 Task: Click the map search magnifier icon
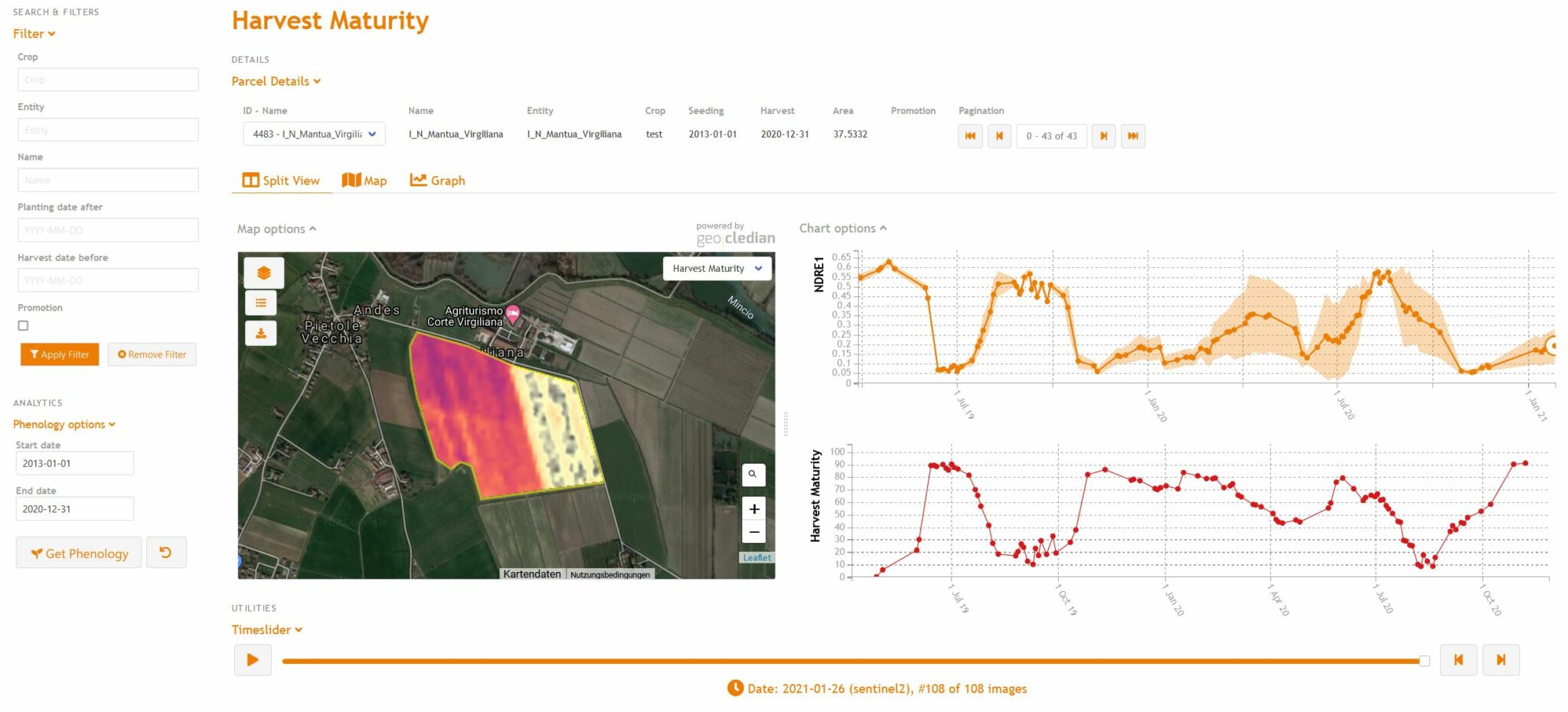[753, 475]
